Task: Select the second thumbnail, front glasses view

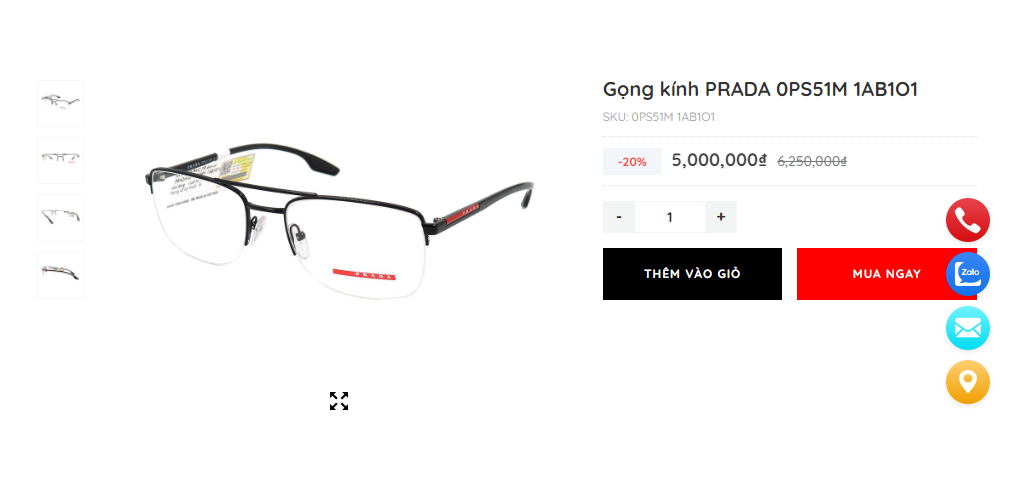Action: tap(60, 160)
